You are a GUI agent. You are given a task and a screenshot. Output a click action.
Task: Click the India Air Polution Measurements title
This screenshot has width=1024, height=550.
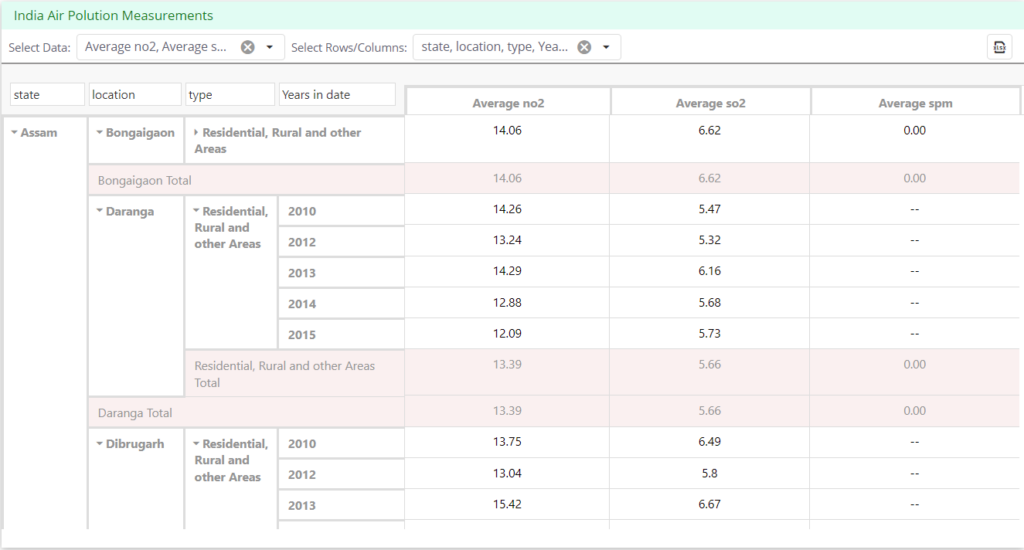(x=113, y=16)
